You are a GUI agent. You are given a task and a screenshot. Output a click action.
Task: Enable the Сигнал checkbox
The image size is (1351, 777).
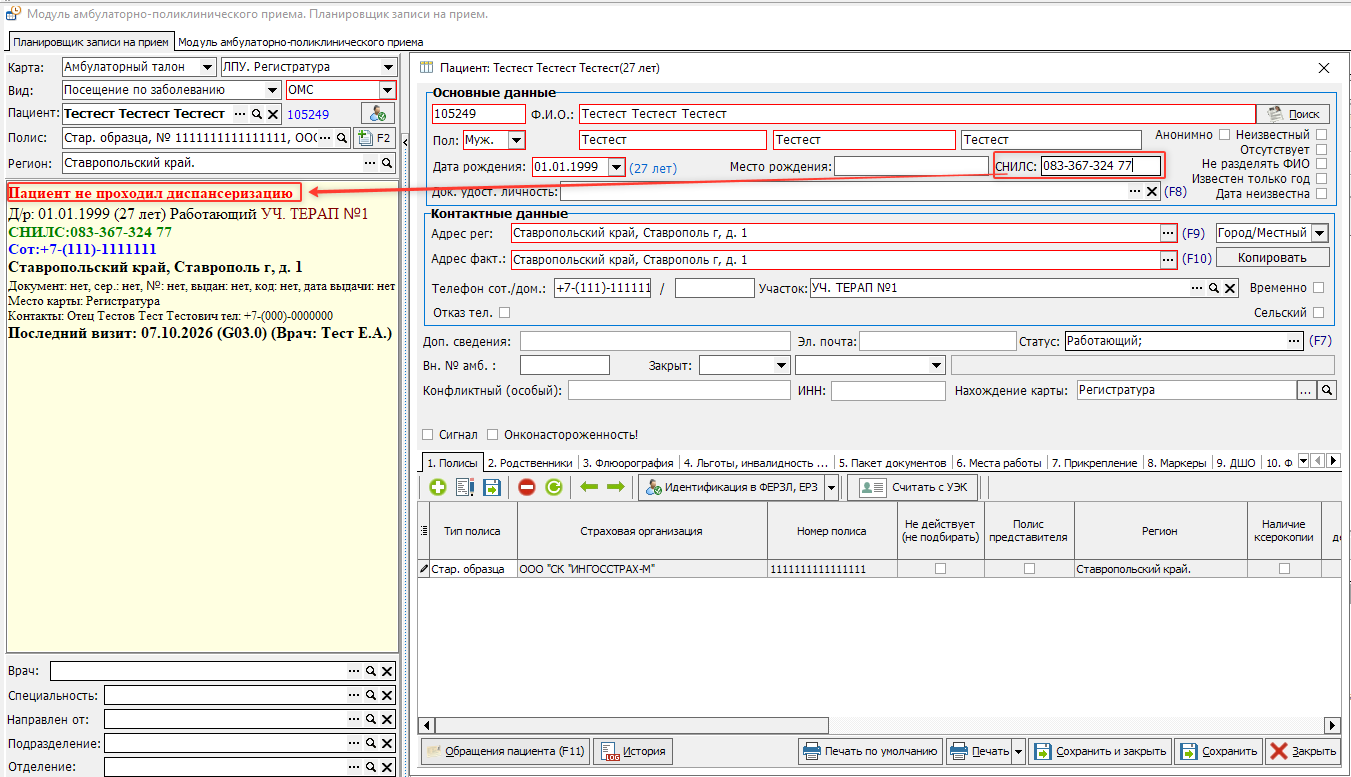click(x=428, y=435)
